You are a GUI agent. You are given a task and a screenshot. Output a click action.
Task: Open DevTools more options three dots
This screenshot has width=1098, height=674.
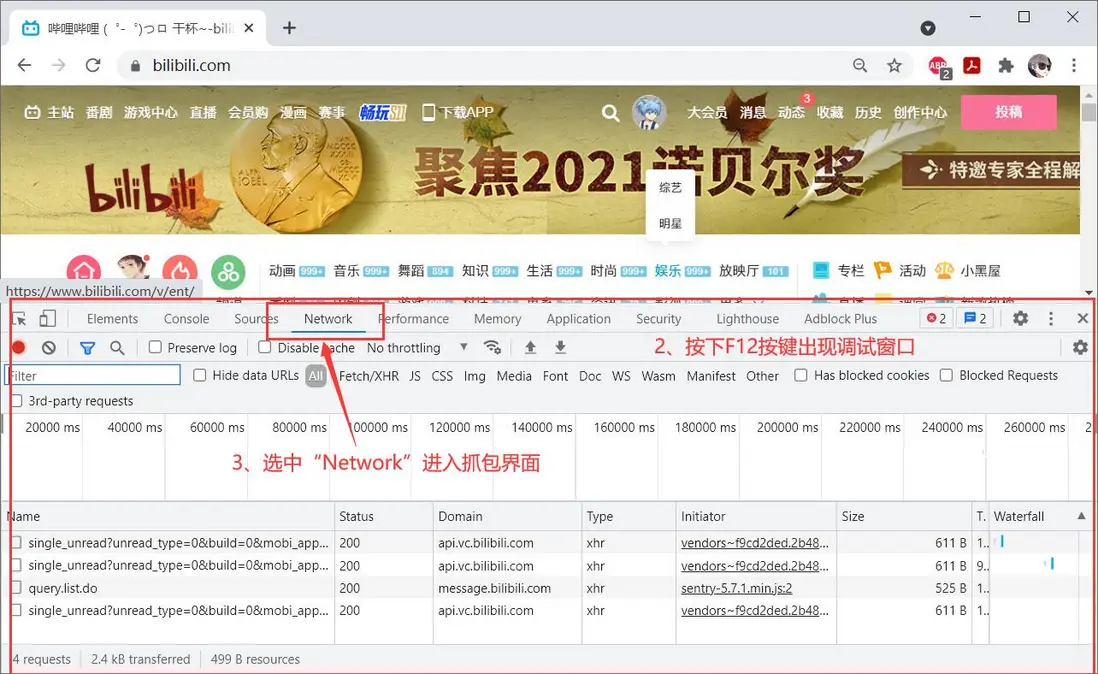pos(1050,318)
